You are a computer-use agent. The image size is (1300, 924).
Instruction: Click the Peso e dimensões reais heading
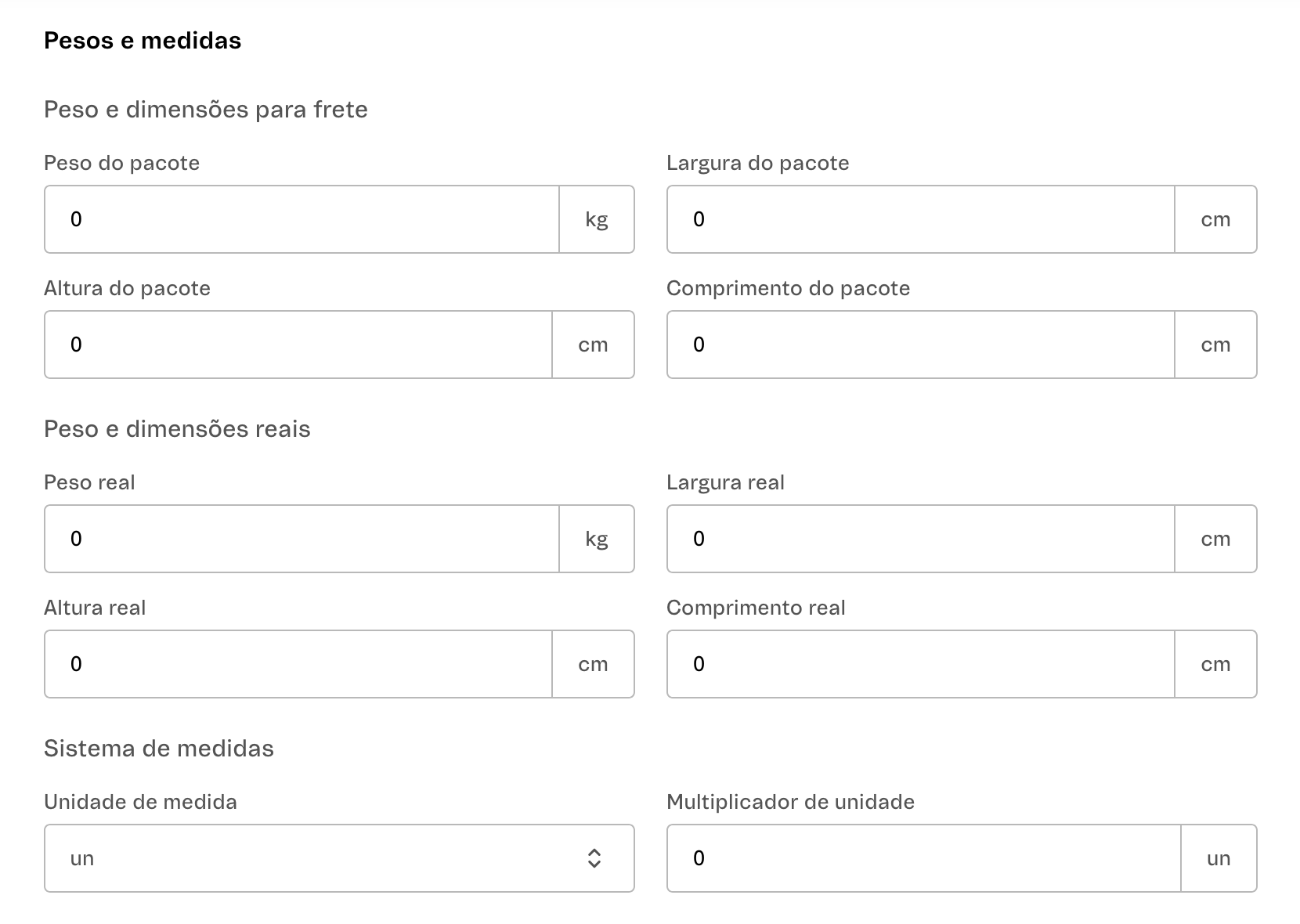177,429
